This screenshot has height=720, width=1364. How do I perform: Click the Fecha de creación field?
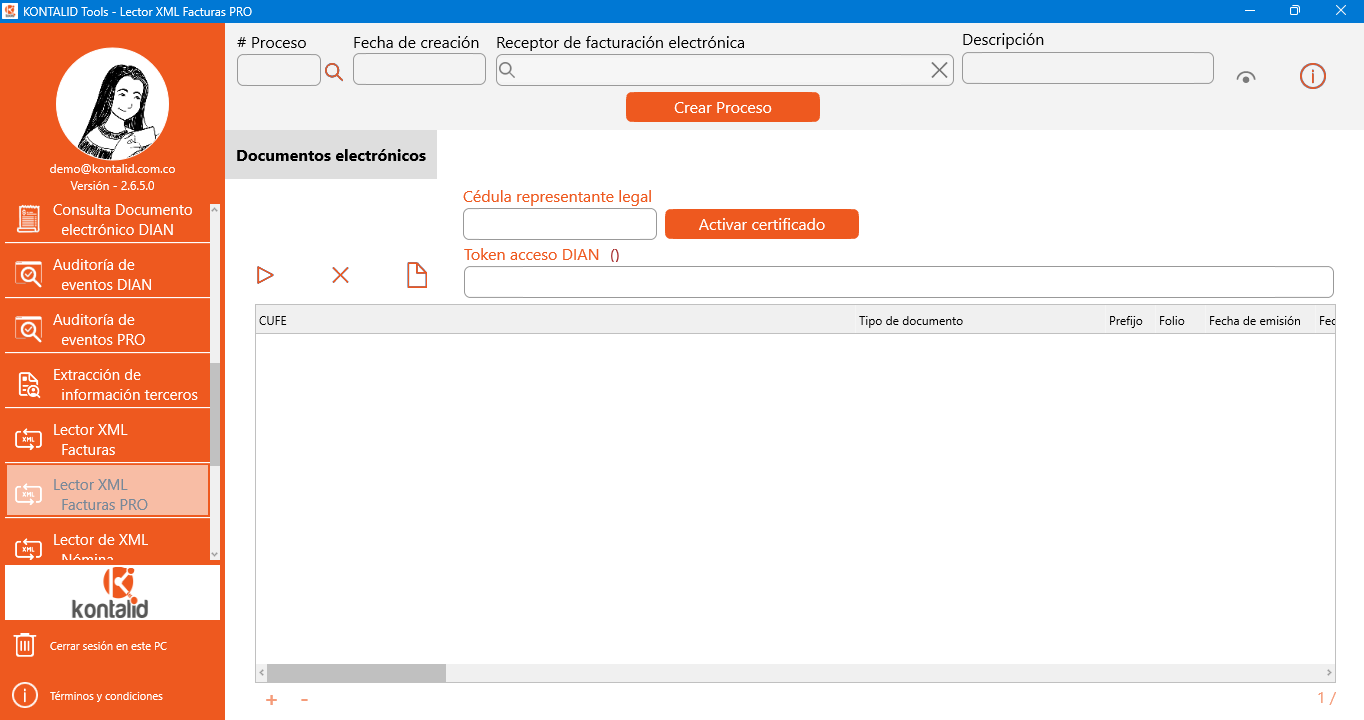[419, 69]
